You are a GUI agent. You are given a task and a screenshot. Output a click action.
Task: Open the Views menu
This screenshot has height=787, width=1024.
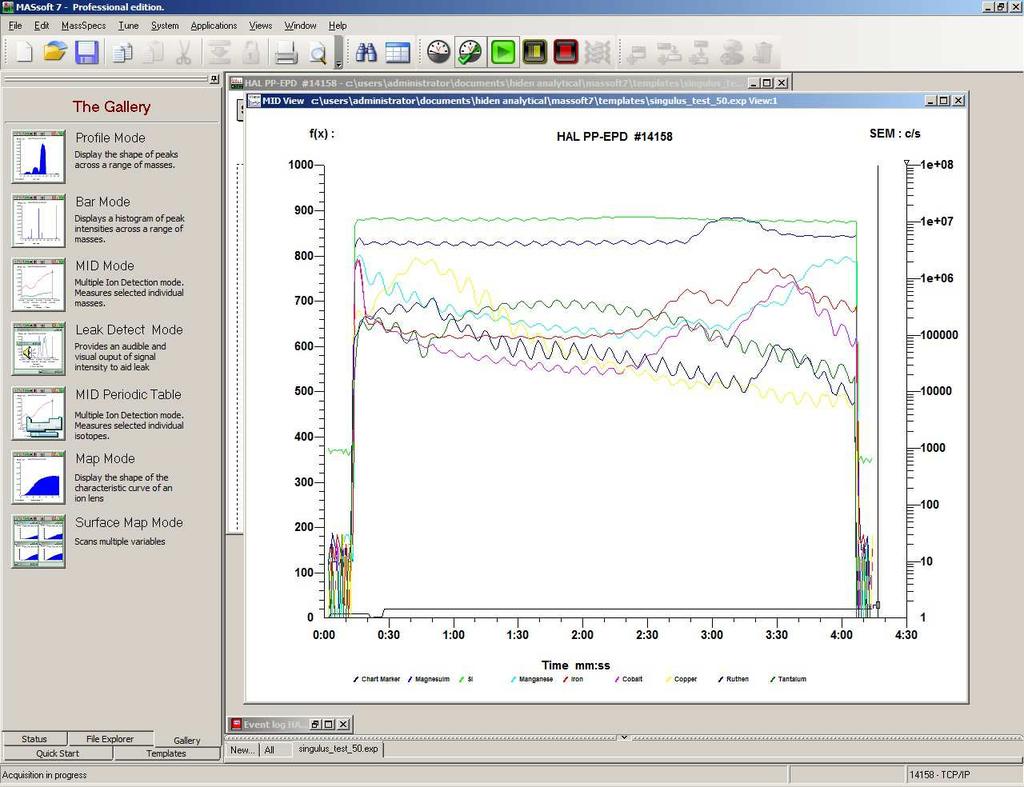click(x=260, y=25)
